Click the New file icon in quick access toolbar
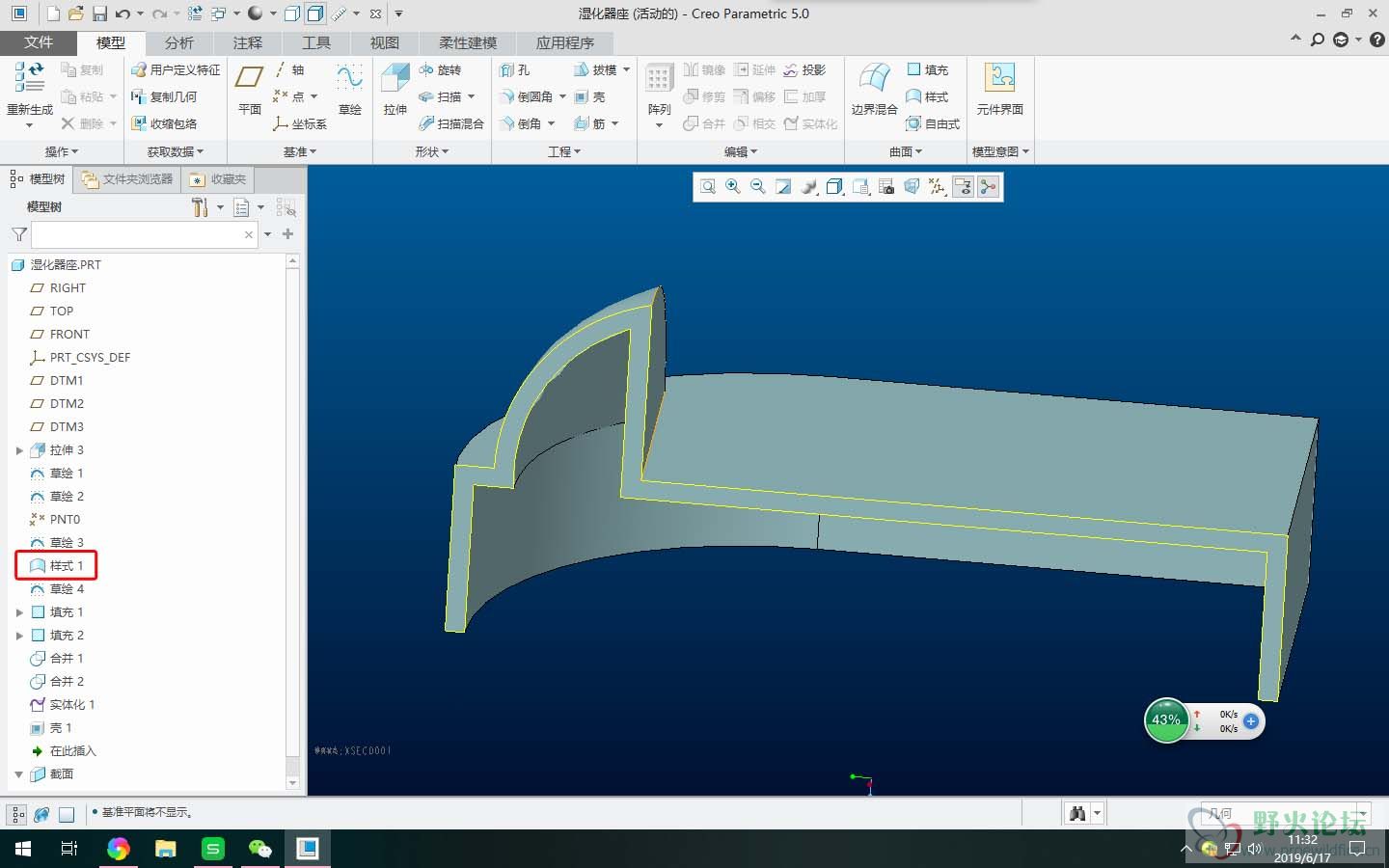This screenshot has width=1389, height=868. [x=53, y=14]
